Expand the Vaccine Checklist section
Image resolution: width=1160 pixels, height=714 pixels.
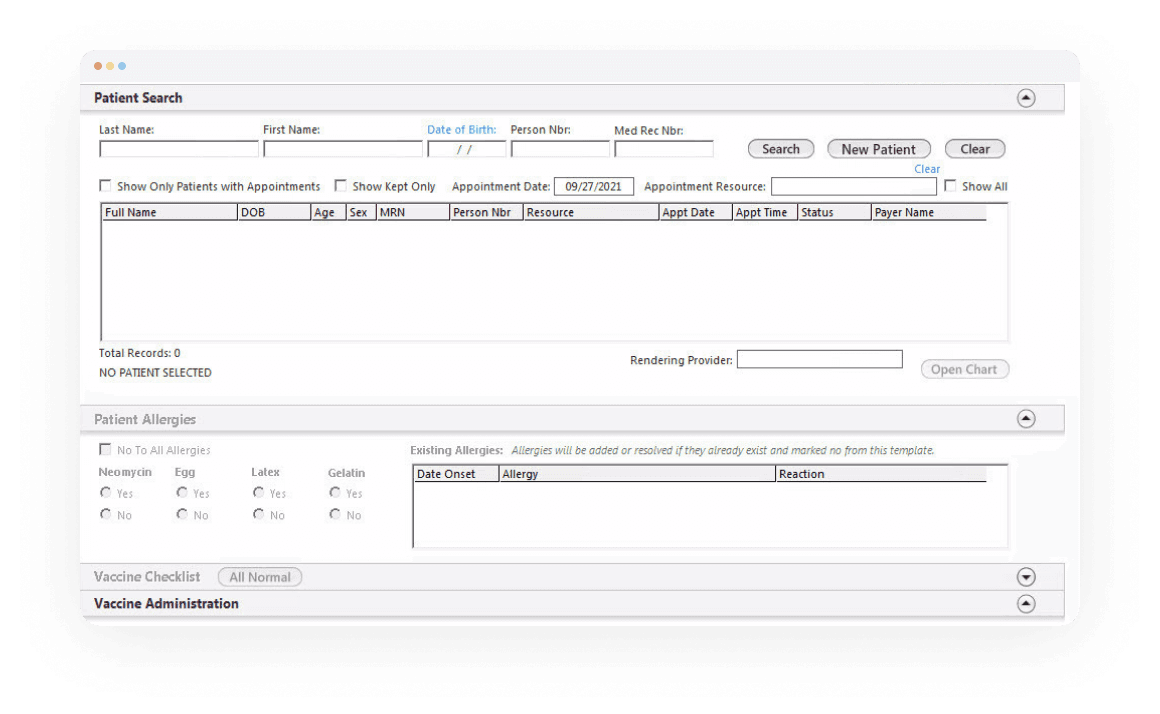click(1025, 577)
